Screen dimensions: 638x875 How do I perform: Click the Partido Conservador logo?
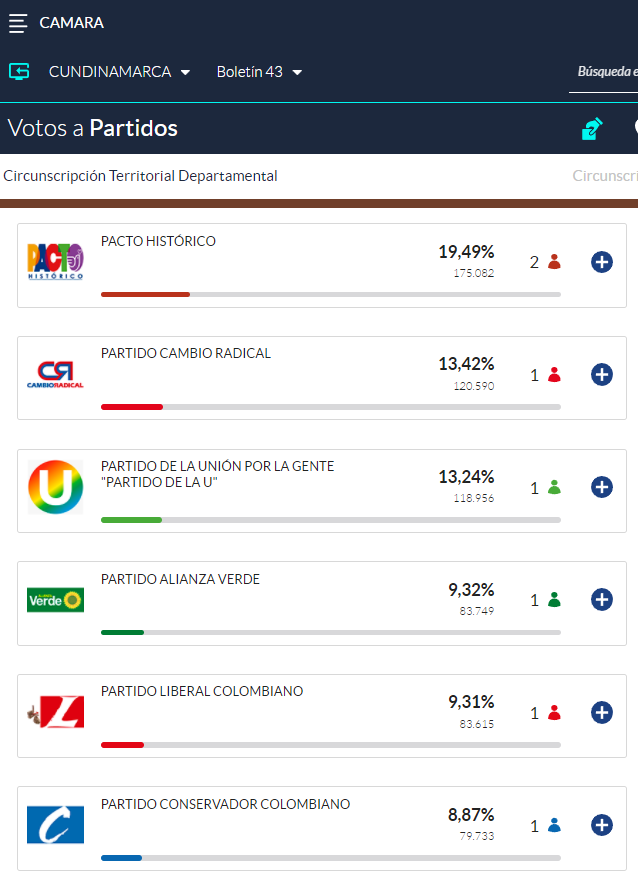55,825
